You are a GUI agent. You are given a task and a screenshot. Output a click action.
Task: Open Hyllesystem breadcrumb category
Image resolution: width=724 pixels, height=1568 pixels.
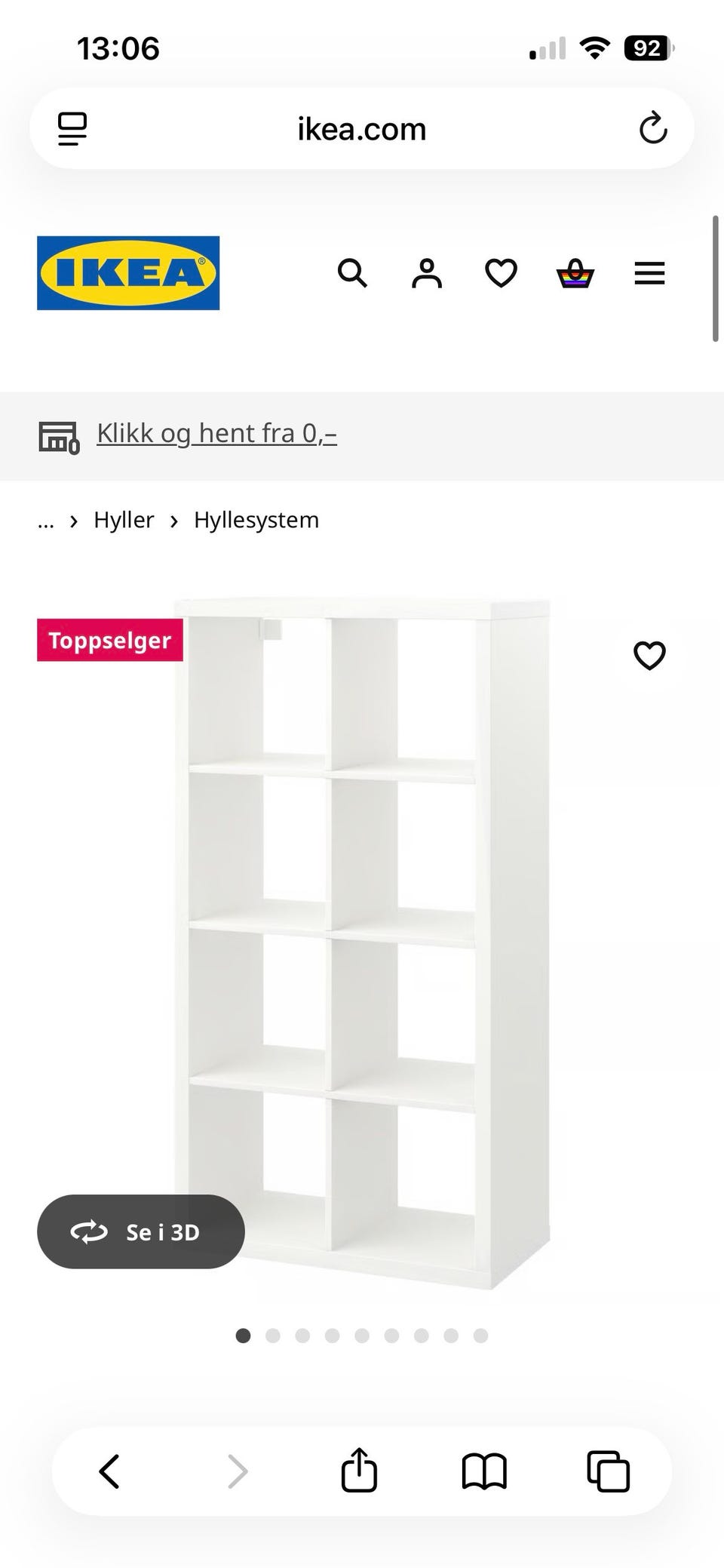click(x=256, y=520)
